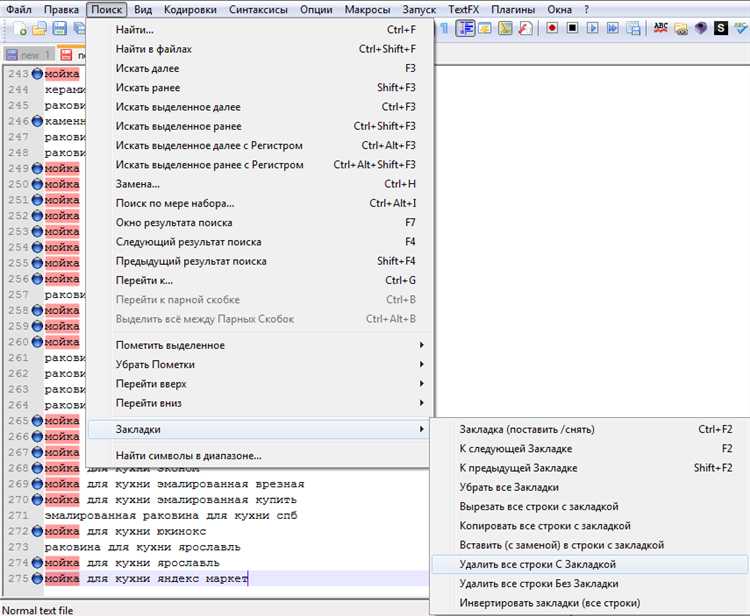Viewport: 750px width, 616px height.
Task: Open the Макросы menu
Action: pyautogui.click(x=367, y=10)
